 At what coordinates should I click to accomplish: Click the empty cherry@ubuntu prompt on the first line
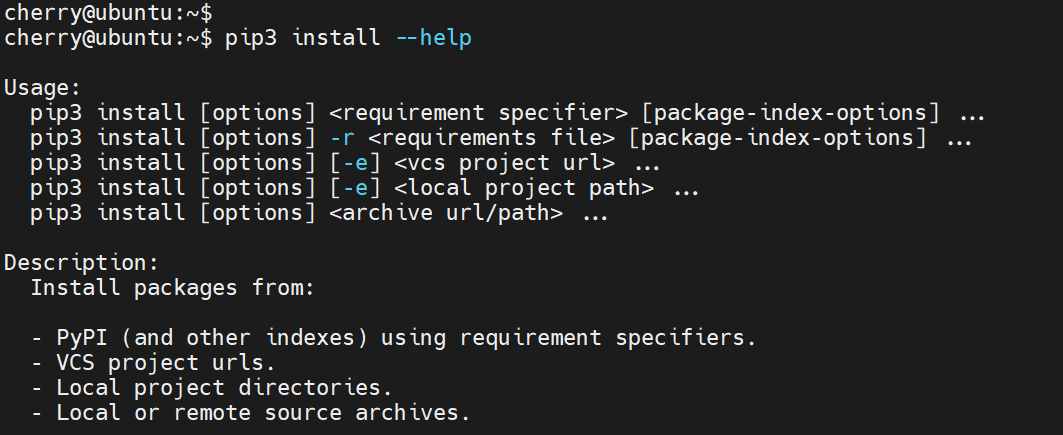click(x=108, y=13)
